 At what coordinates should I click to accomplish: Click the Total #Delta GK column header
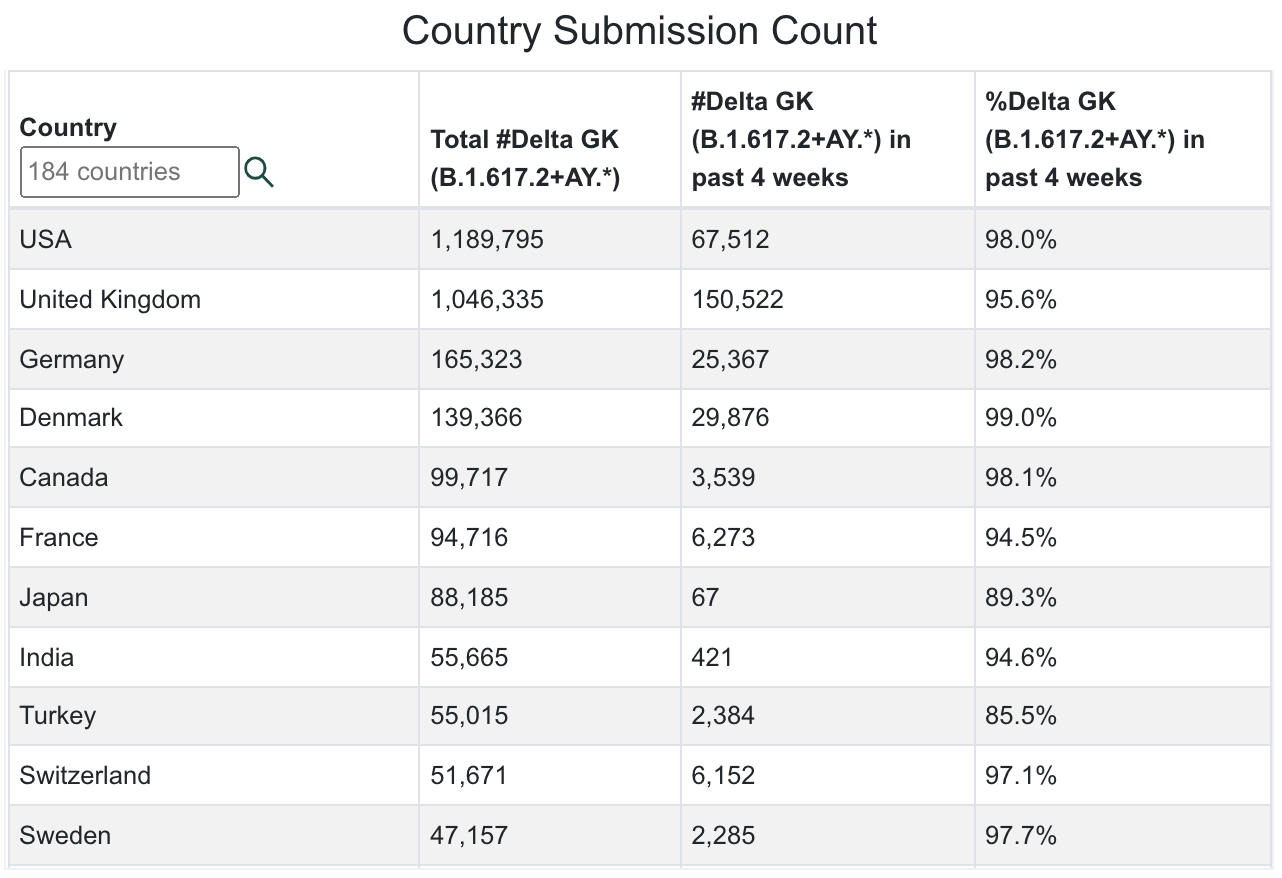click(525, 158)
